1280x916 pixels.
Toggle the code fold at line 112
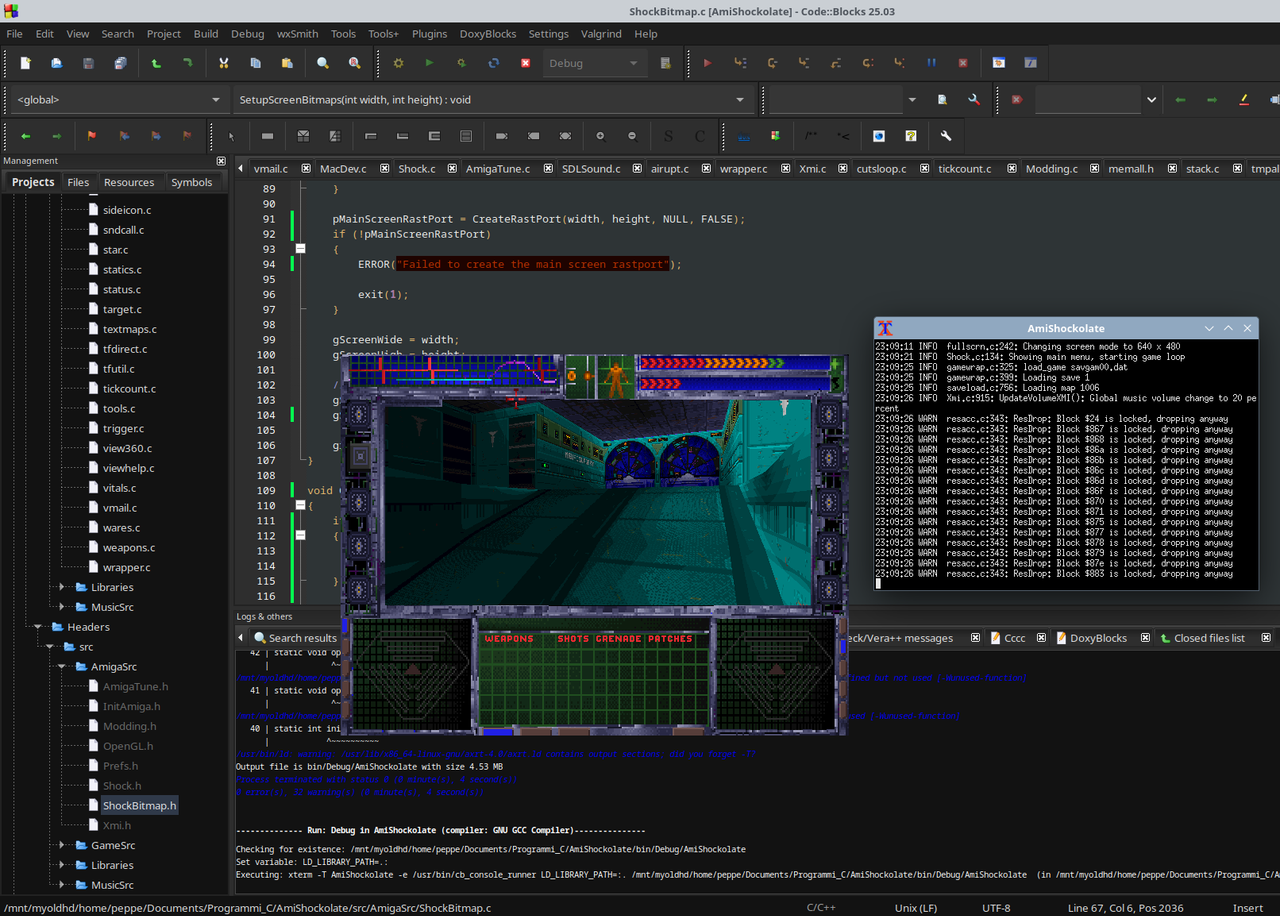[x=298, y=535]
